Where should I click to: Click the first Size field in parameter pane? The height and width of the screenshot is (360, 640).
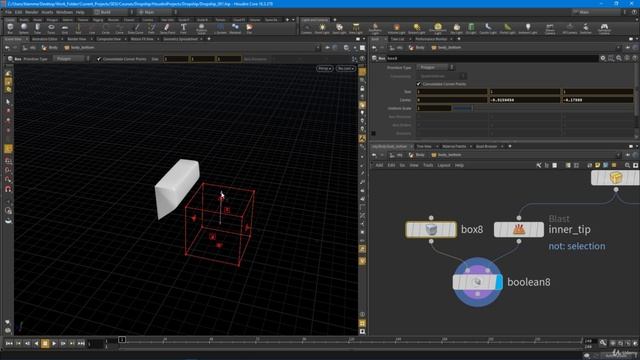coord(452,92)
